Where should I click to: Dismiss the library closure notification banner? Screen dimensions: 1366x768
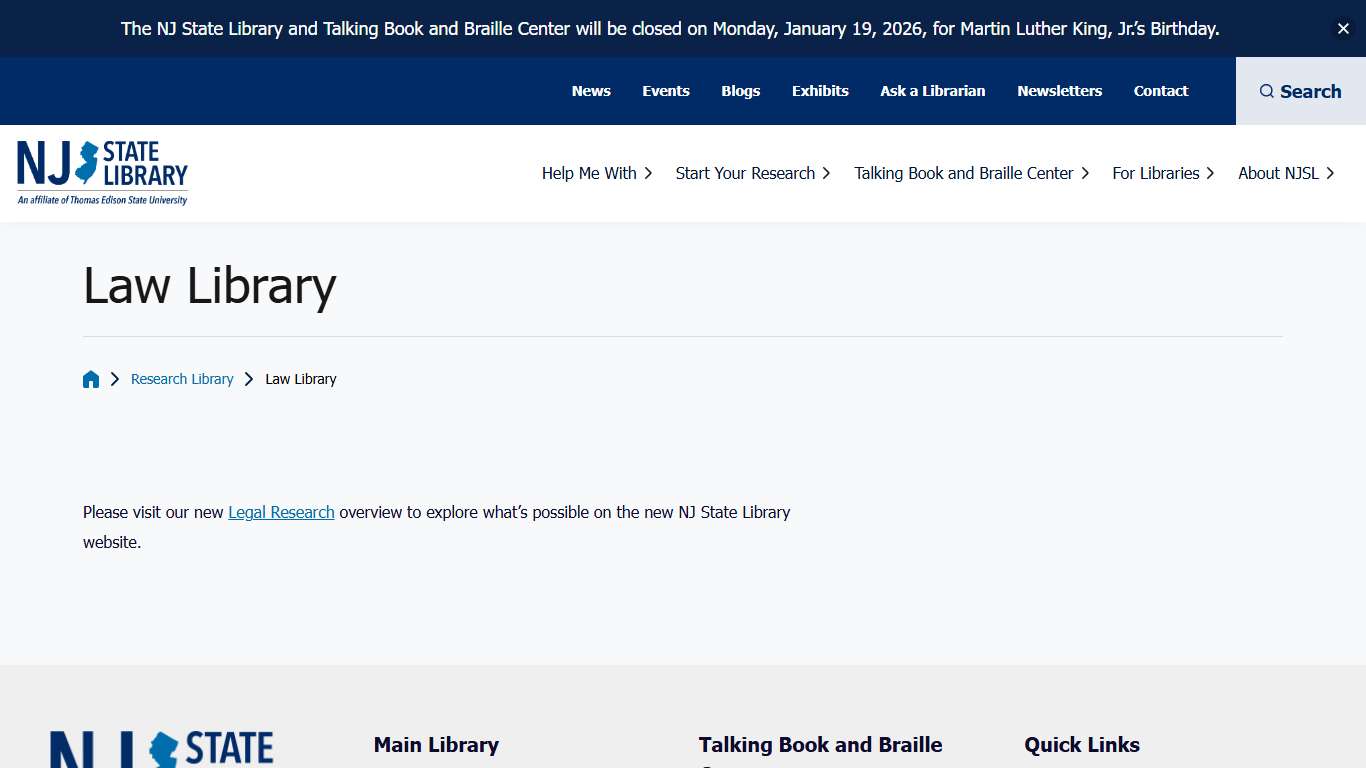coord(1343,28)
